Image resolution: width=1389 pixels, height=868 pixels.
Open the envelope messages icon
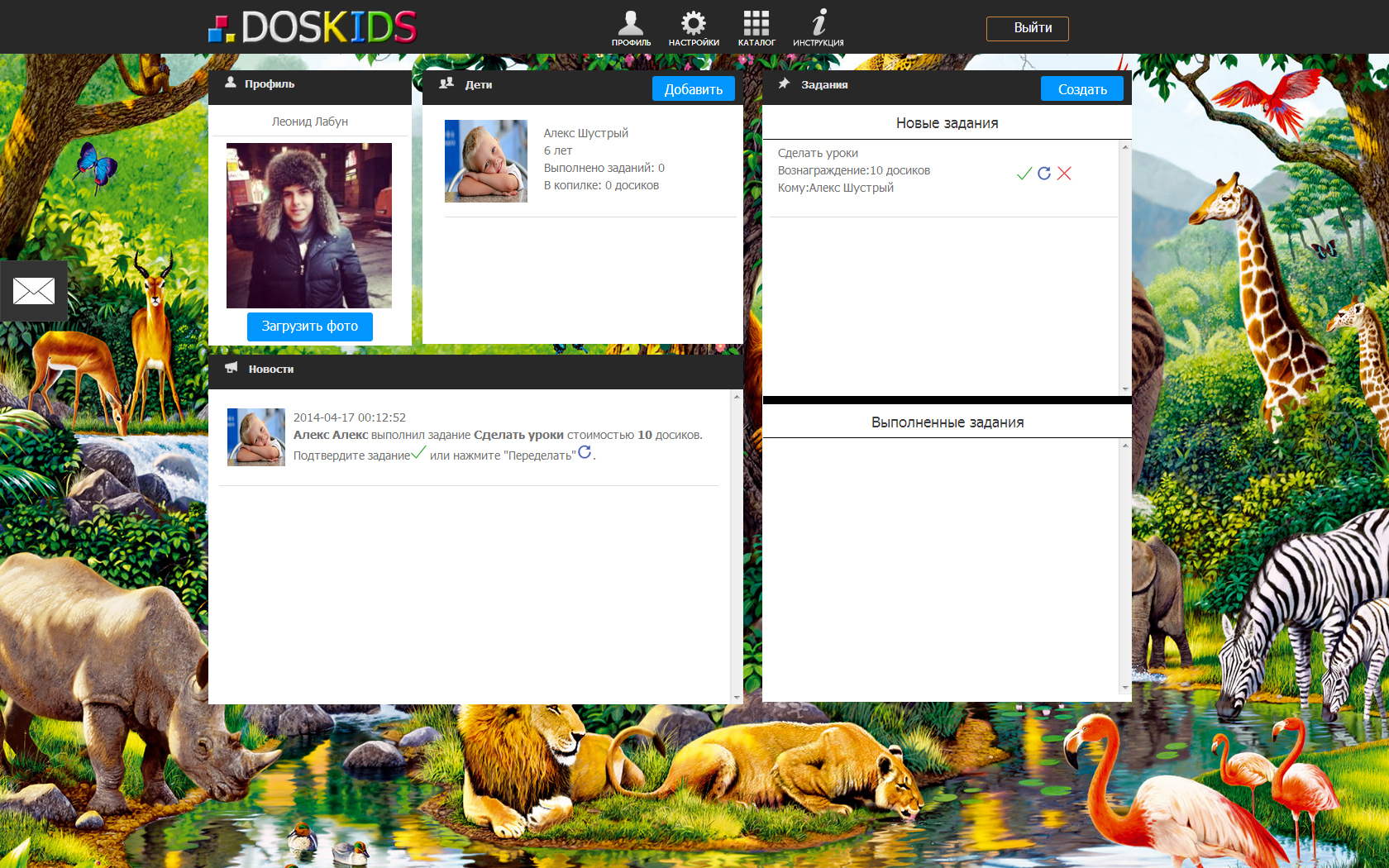[34, 291]
